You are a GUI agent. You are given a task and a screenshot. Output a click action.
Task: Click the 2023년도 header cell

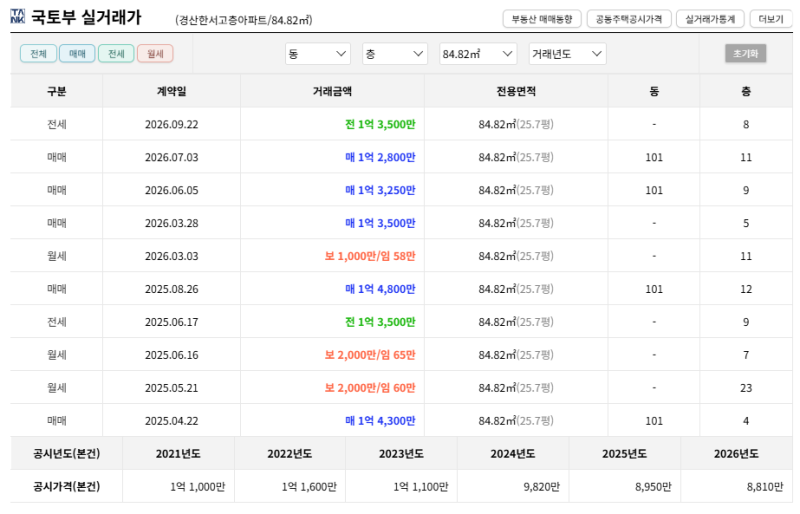401,454
